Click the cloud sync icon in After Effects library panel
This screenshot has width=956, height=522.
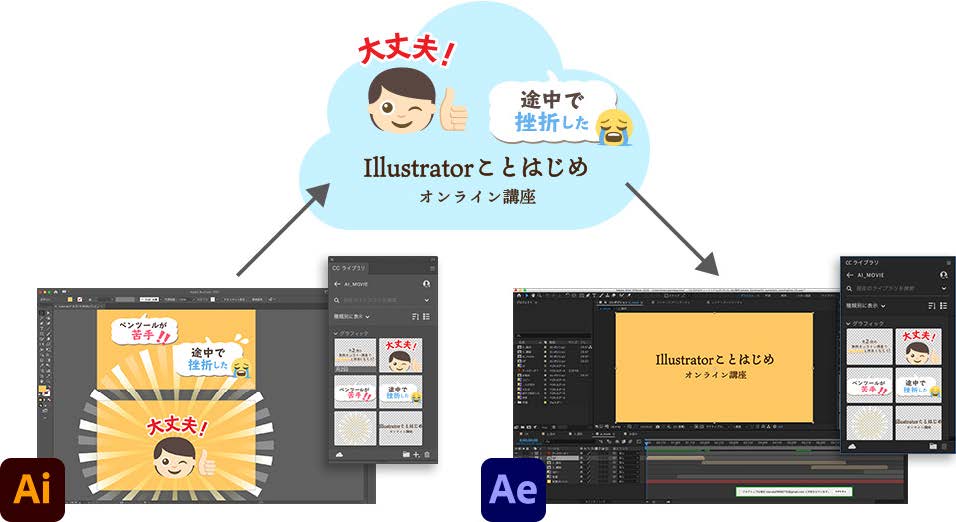[852, 446]
